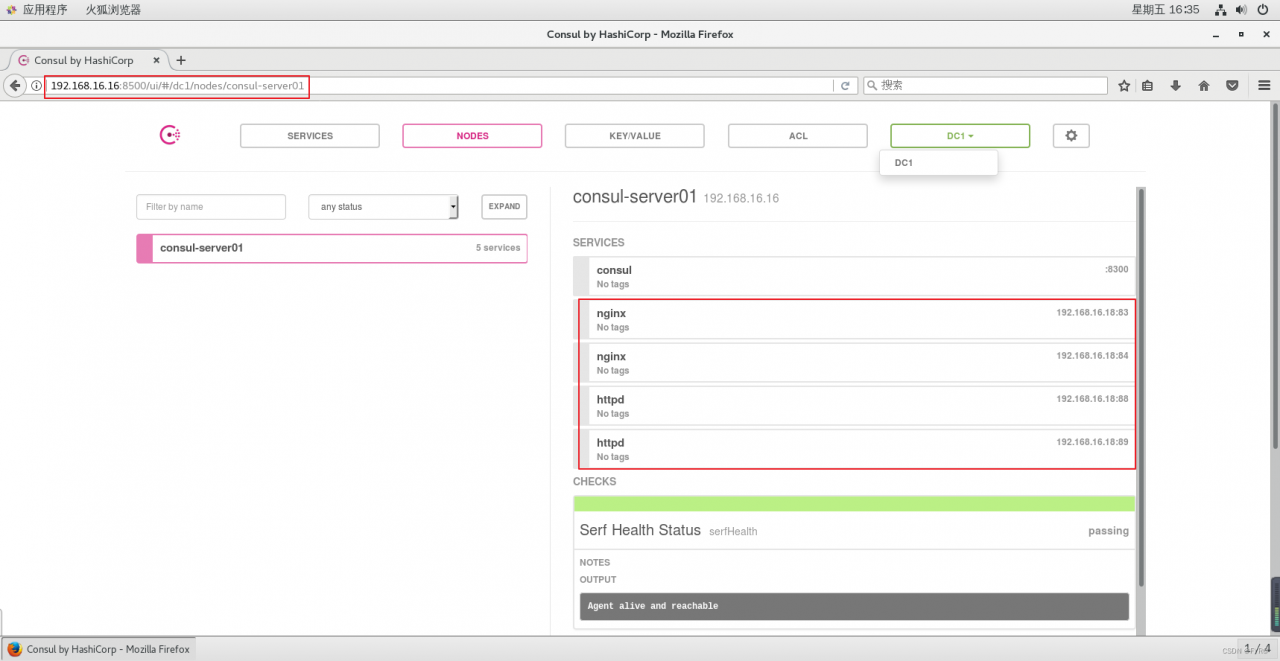Switch to the SERVICES tab
Image resolution: width=1280 pixels, height=661 pixels.
310,136
